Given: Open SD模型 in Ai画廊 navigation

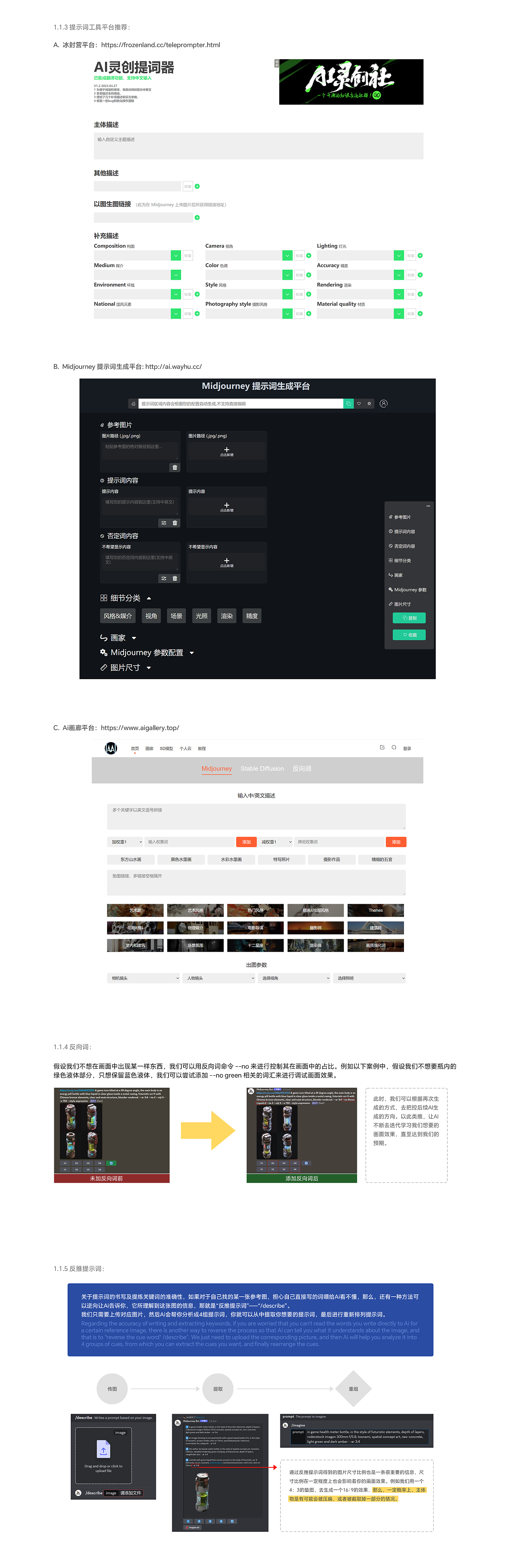Looking at the screenshot, I should (x=166, y=749).
